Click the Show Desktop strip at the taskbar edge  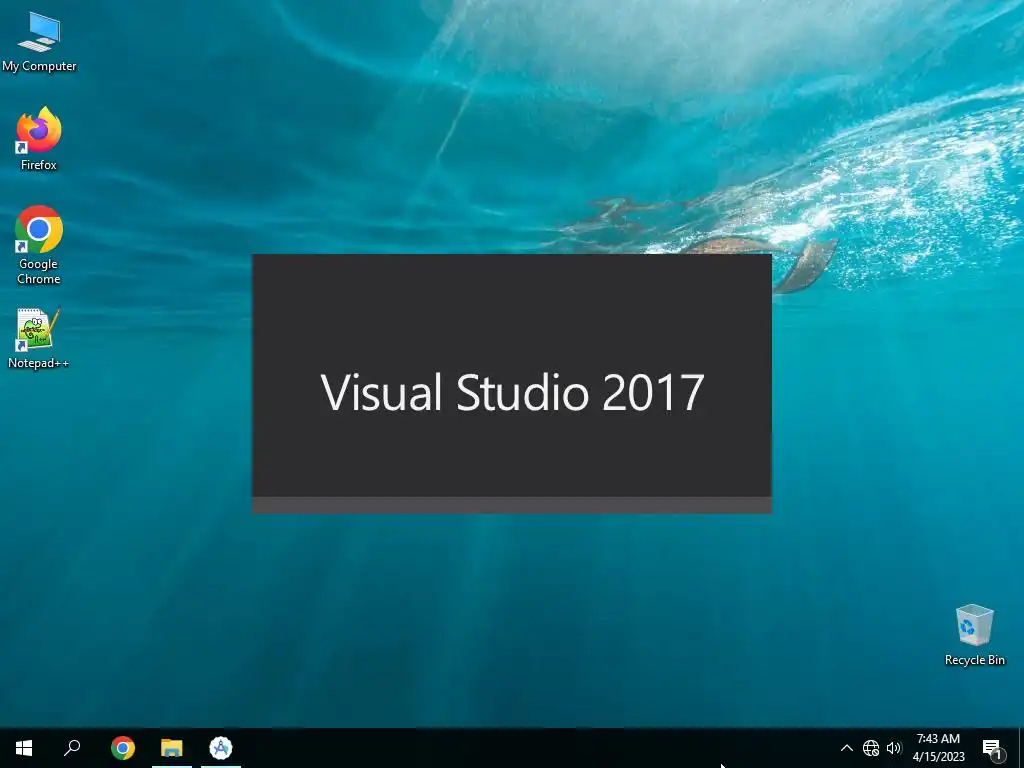pyautogui.click(x=1021, y=748)
